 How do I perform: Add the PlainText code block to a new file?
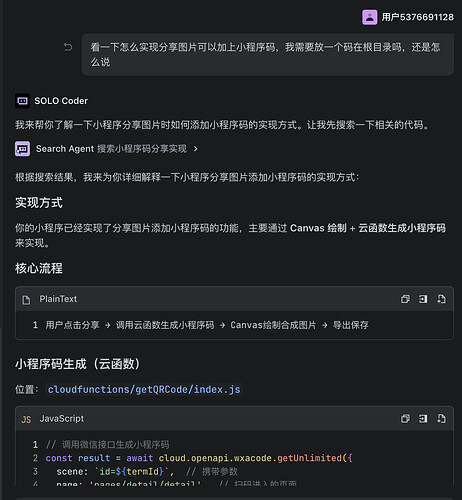pyautogui.click(x=441, y=299)
